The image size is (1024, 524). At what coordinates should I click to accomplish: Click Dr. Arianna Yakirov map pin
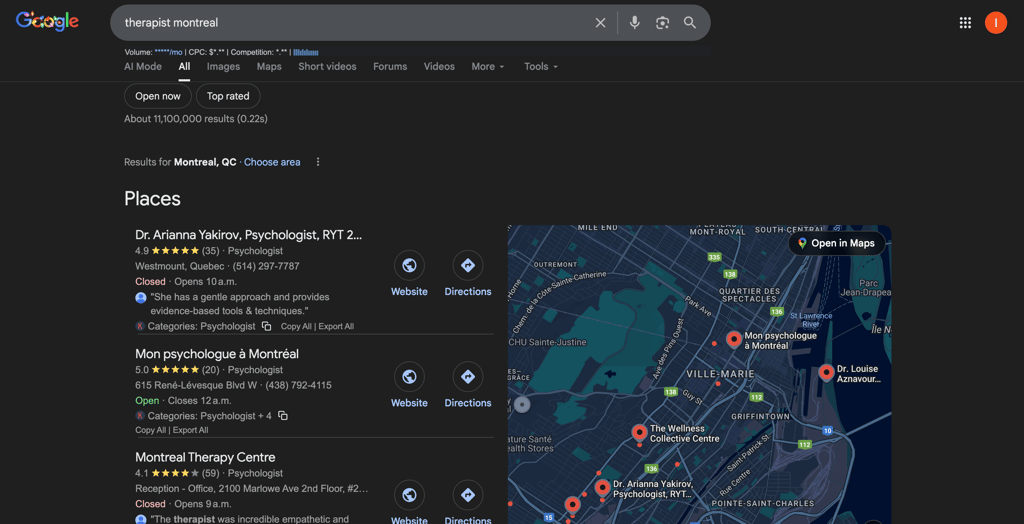[x=602, y=488]
